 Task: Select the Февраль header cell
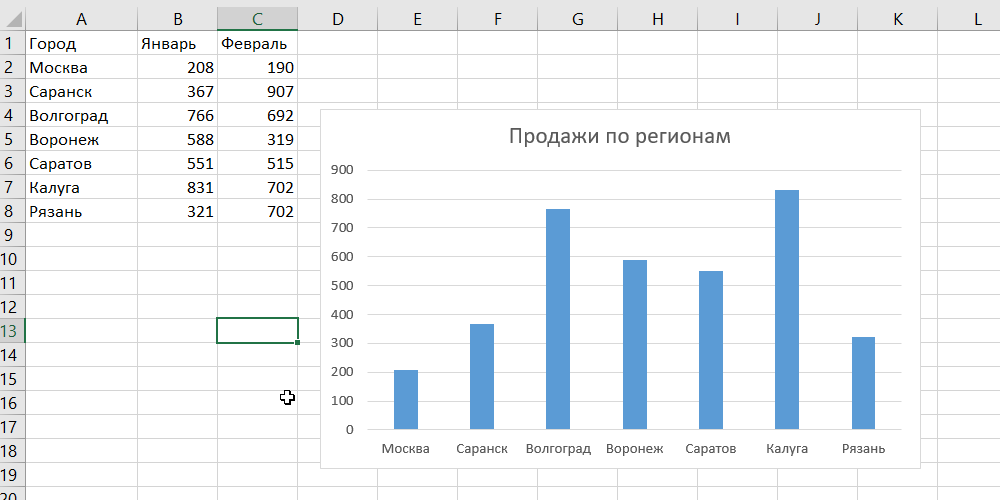pyautogui.click(x=257, y=44)
